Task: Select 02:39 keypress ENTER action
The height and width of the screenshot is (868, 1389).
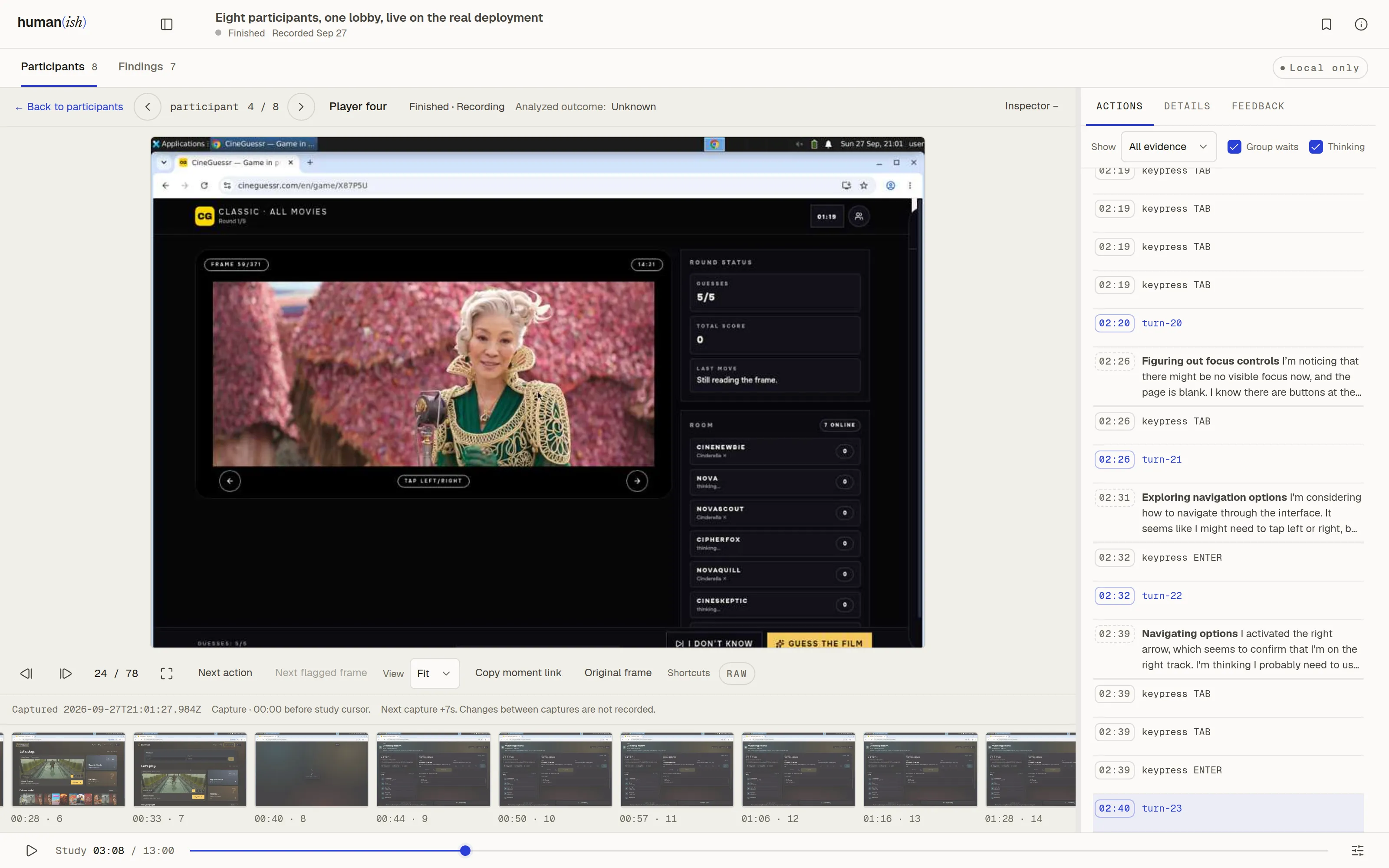Action: 1228,770
